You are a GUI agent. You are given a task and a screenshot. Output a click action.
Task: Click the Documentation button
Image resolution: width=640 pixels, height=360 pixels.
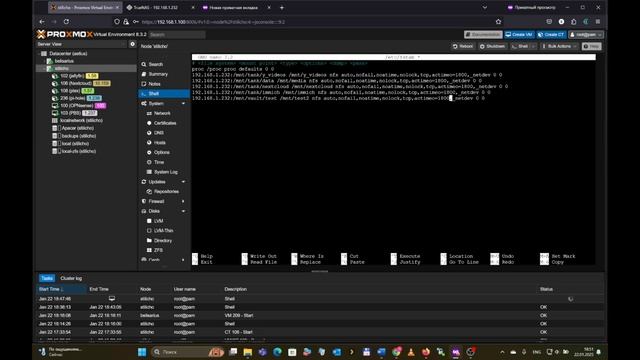(483, 35)
